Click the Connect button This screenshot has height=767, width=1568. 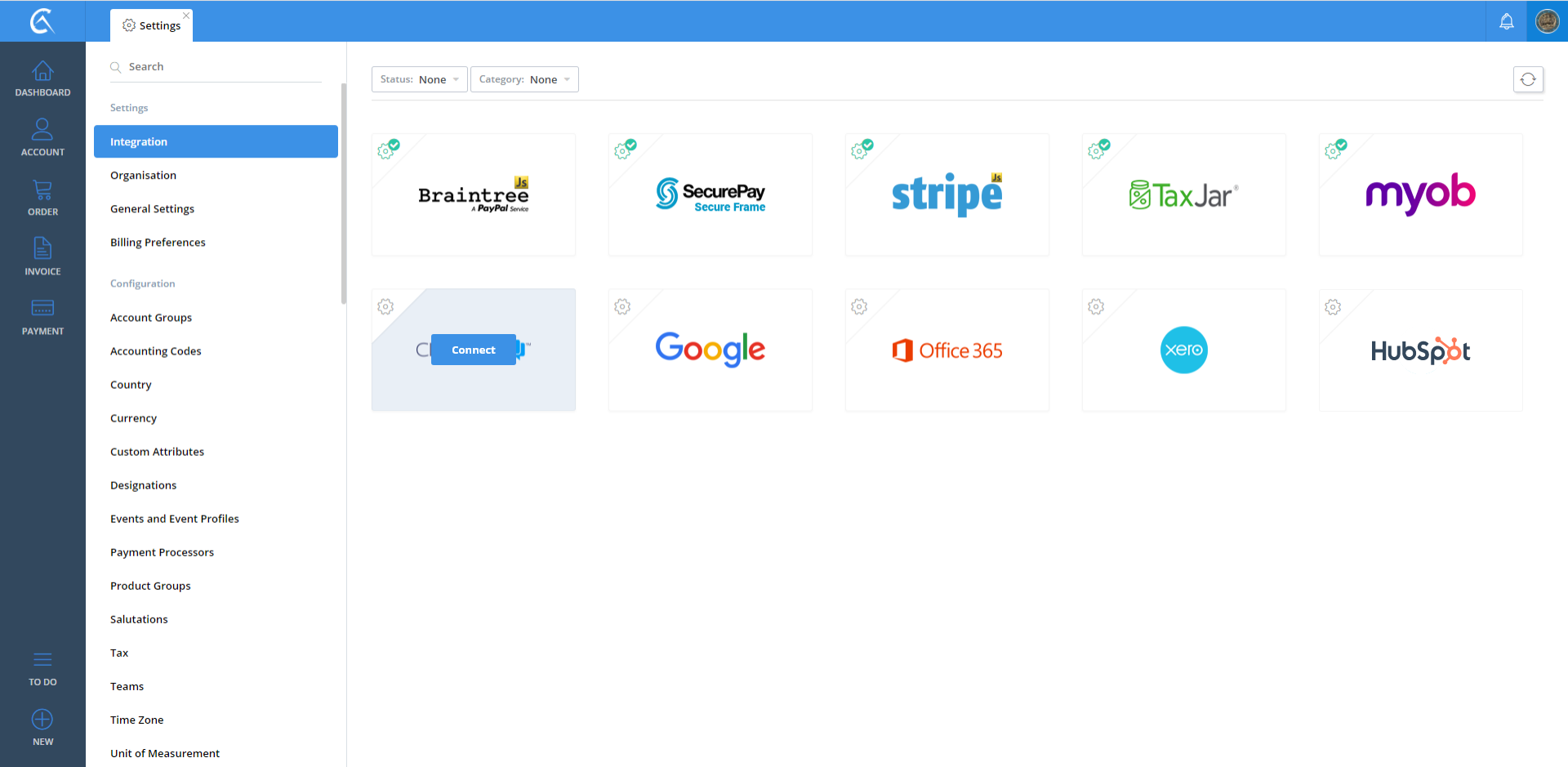[474, 350]
